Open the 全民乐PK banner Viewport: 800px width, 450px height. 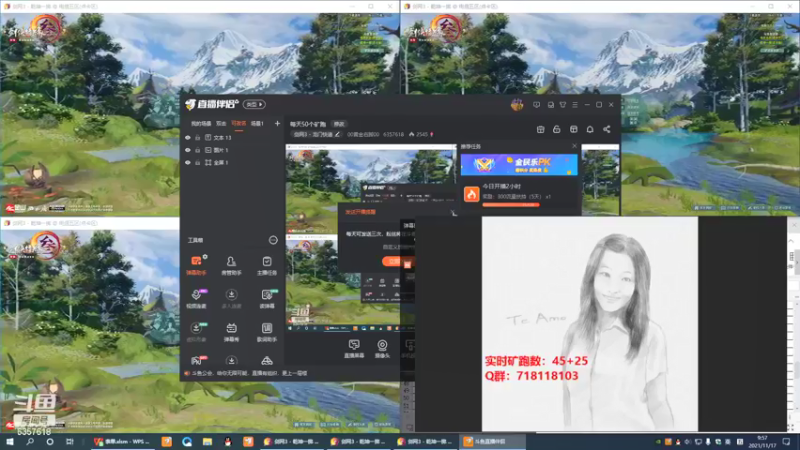click(x=519, y=164)
